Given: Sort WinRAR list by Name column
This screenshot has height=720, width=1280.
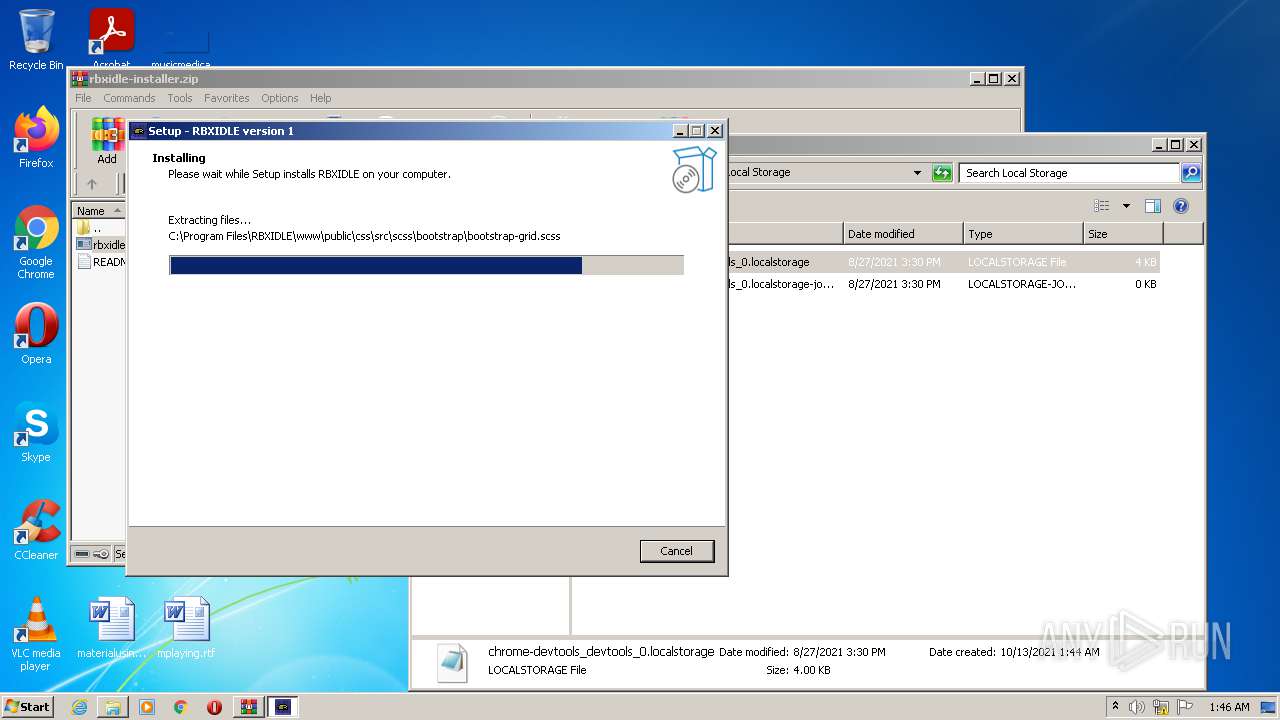Looking at the screenshot, I should (x=99, y=211).
